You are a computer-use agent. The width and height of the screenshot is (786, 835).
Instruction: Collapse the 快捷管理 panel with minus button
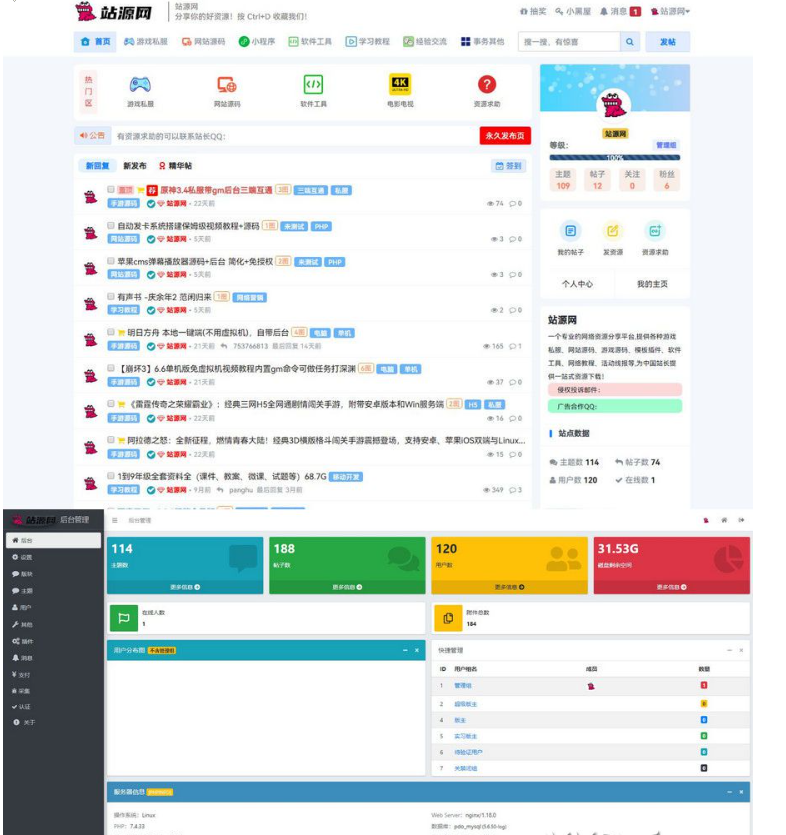tap(729, 650)
